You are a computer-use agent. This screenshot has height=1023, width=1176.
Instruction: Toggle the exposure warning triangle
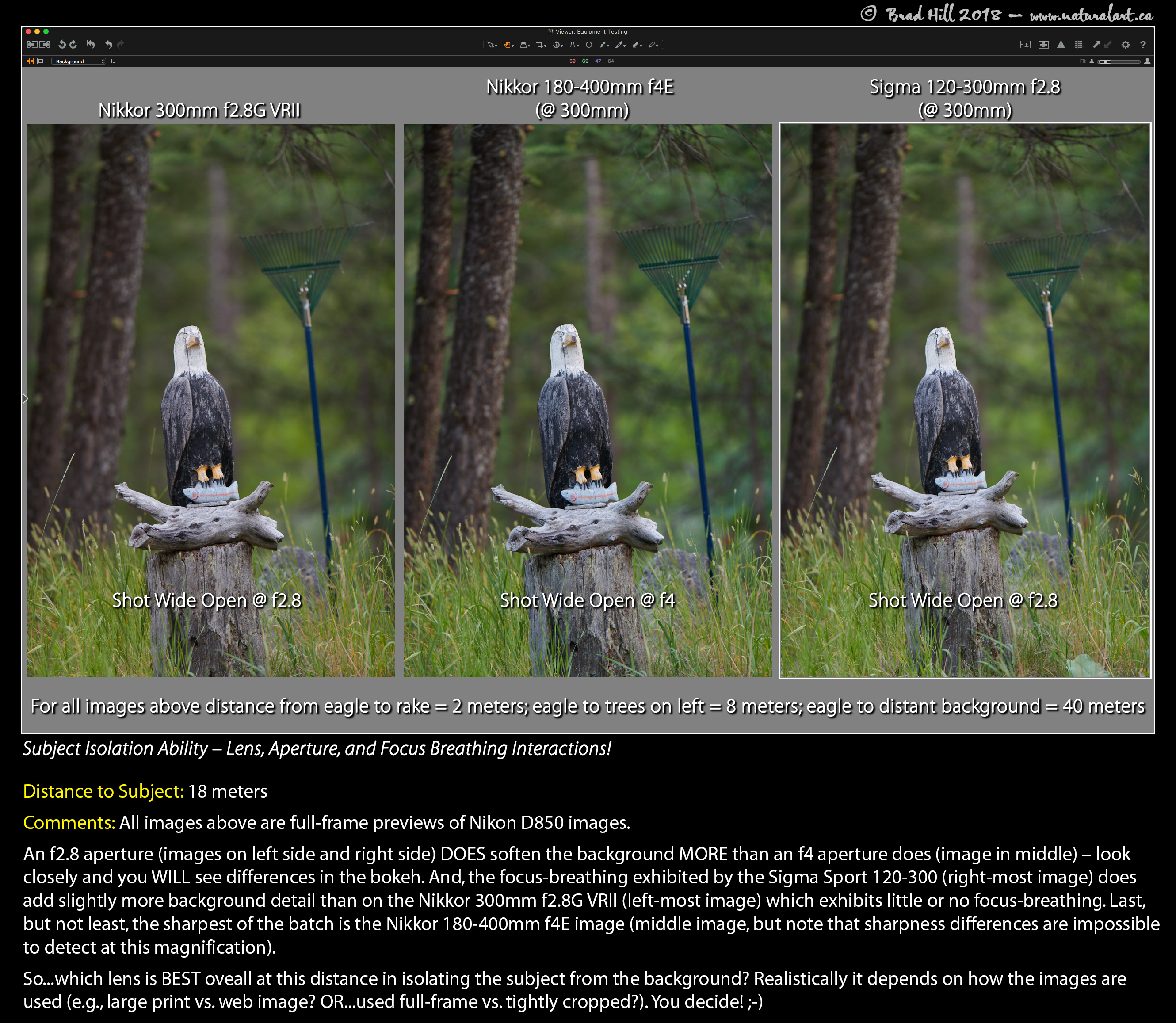point(1061,45)
